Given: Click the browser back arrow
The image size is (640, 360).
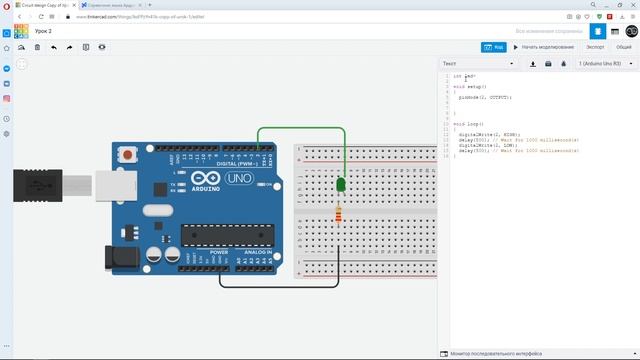Looking at the screenshot, I should click(19, 17).
